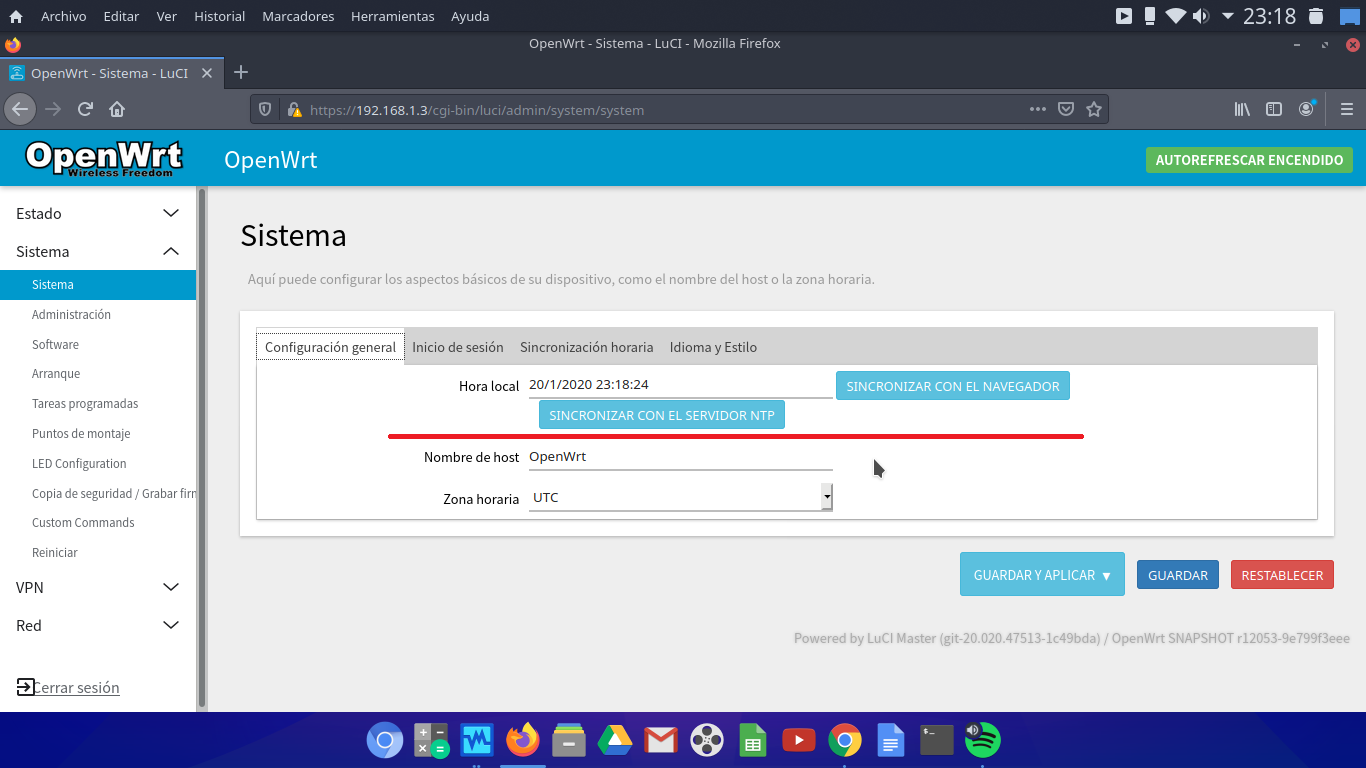Show site security padlock information
Viewport: 1366px width, 768px height.
pos(293,110)
